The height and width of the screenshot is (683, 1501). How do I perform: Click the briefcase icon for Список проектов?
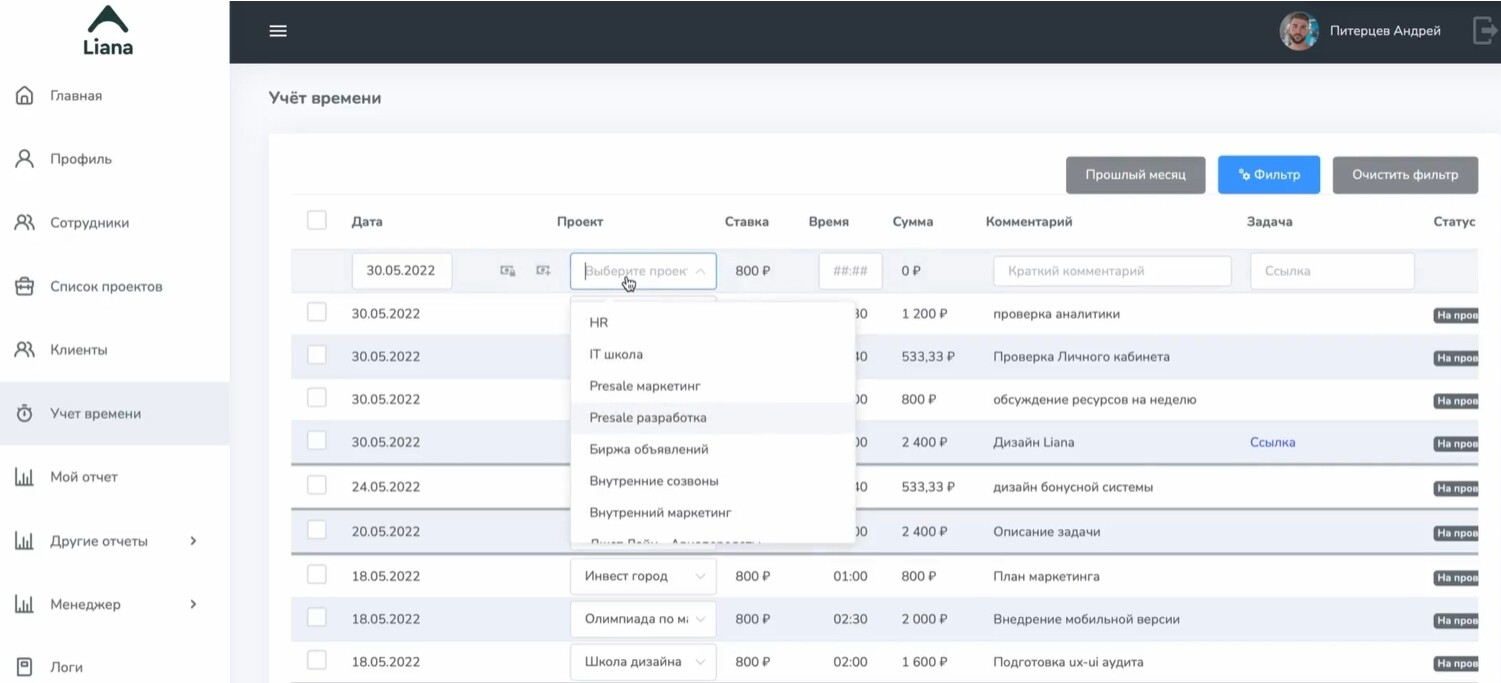pyautogui.click(x=25, y=287)
